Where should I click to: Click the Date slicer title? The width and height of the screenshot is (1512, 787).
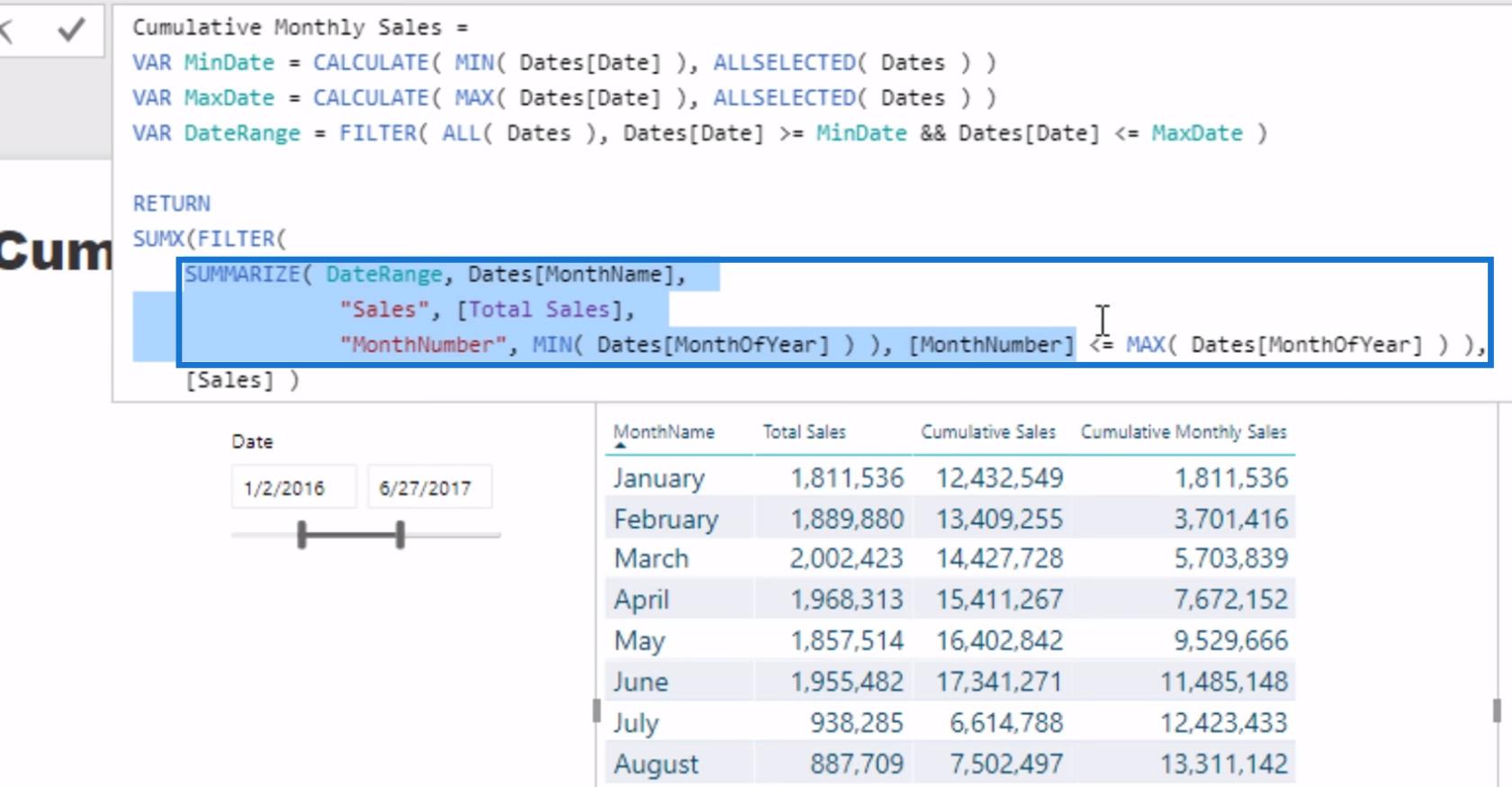pos(252,442)
